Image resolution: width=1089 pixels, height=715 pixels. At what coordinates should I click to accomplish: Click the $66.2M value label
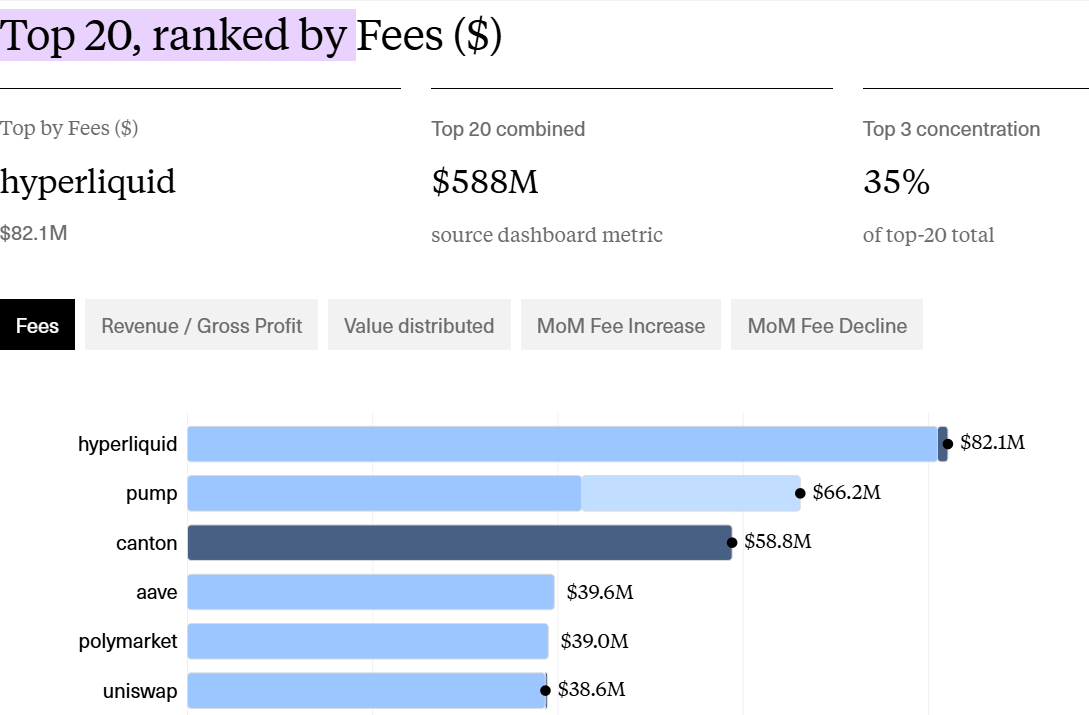847,493
